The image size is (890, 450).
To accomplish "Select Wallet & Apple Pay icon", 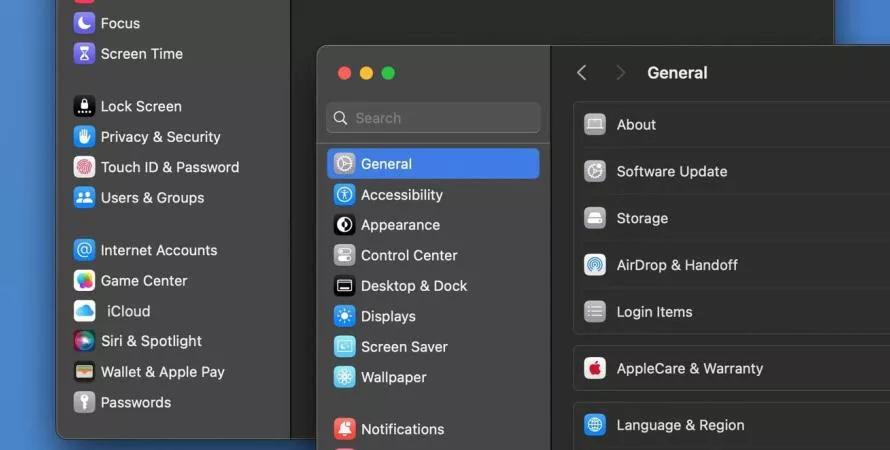I will click(x=84, y=372).
